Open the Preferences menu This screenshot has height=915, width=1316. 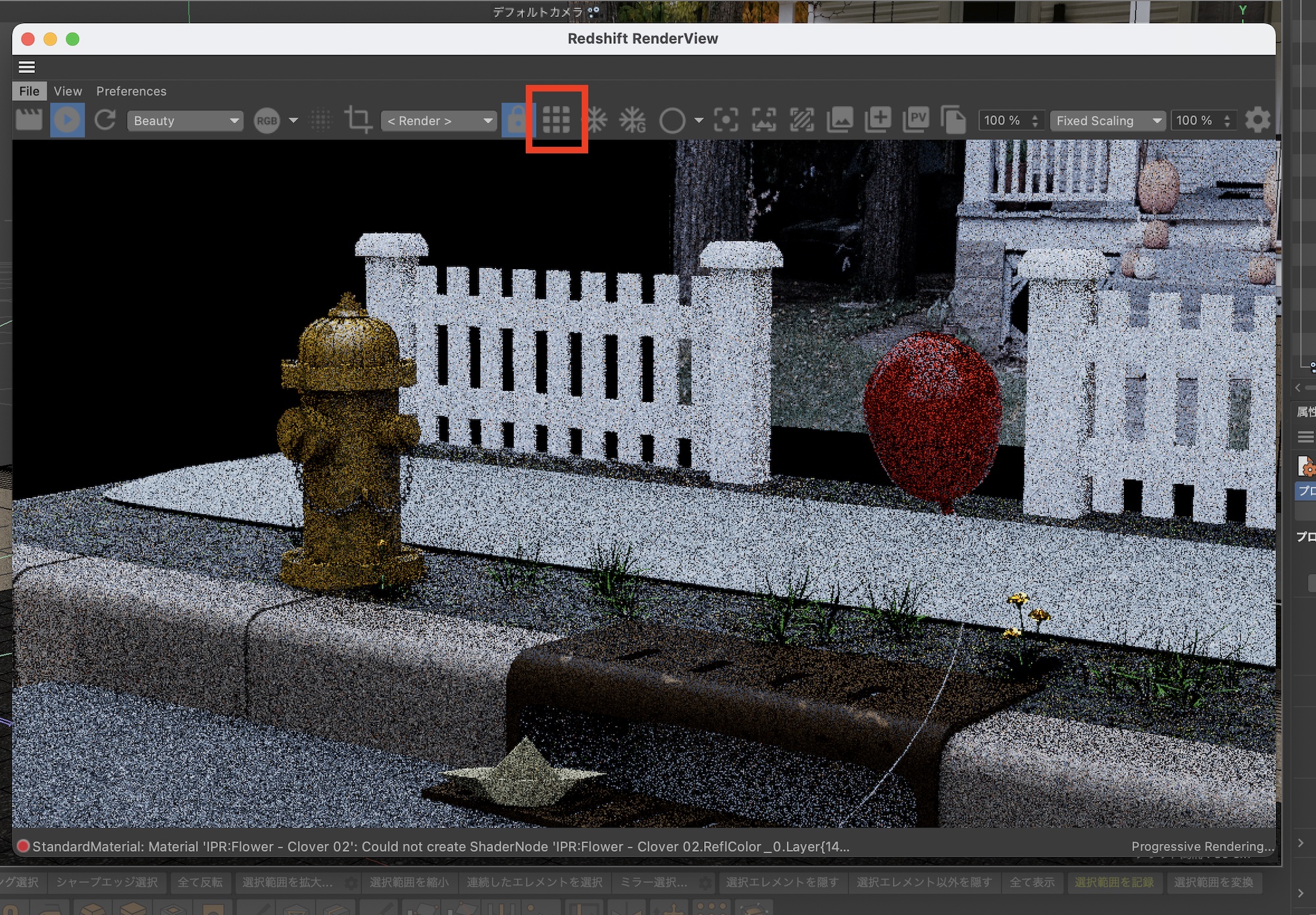131,91
